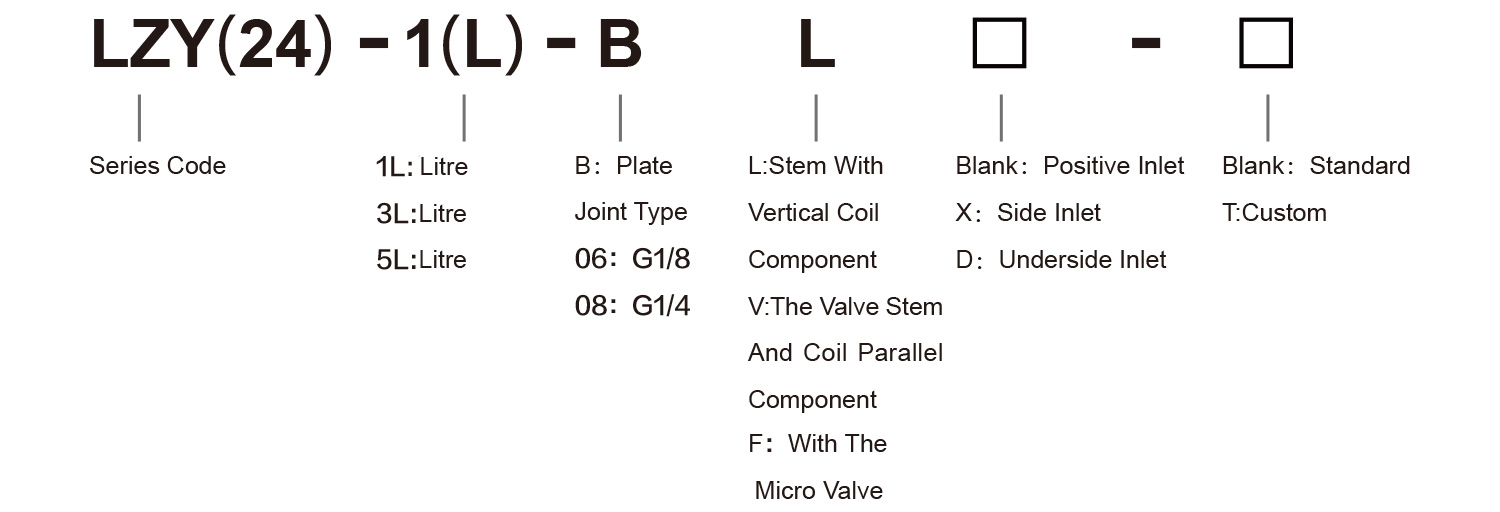Select F: With The Micro Valve text
1500x512 pixels.
point(818,467)
